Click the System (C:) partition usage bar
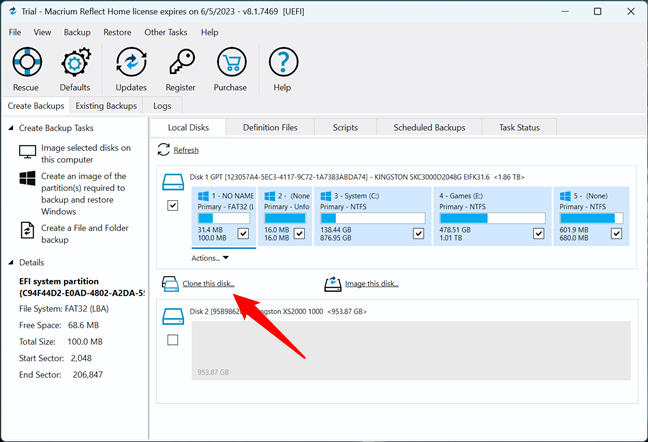This screenshot has width=648, height=442. tap(373, 218)
